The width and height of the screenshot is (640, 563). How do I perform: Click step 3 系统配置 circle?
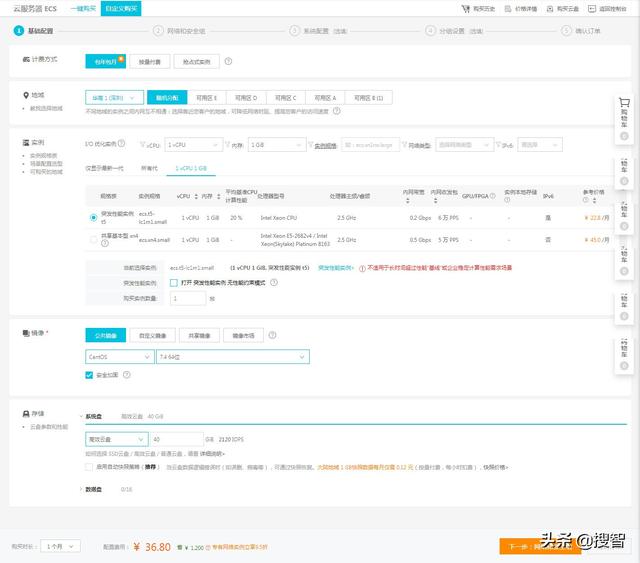(294, 31)
